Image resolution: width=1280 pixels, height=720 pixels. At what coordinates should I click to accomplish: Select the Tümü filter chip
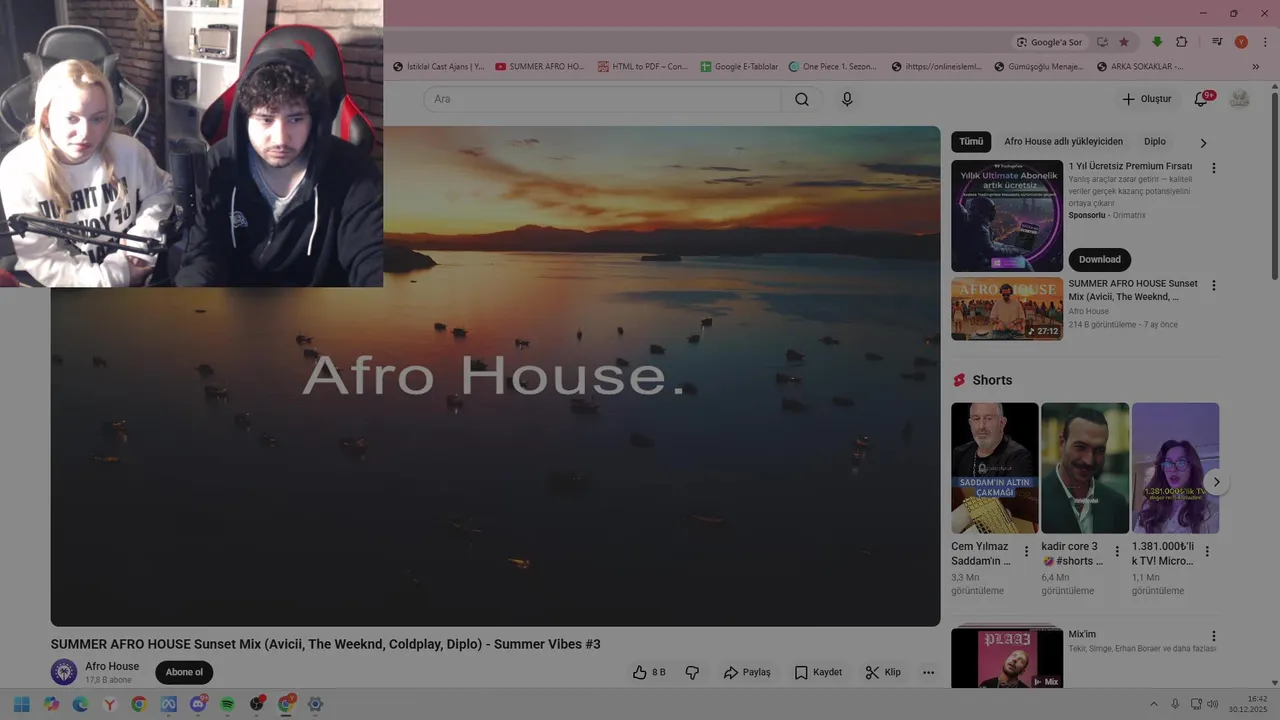tap(971, 142)
